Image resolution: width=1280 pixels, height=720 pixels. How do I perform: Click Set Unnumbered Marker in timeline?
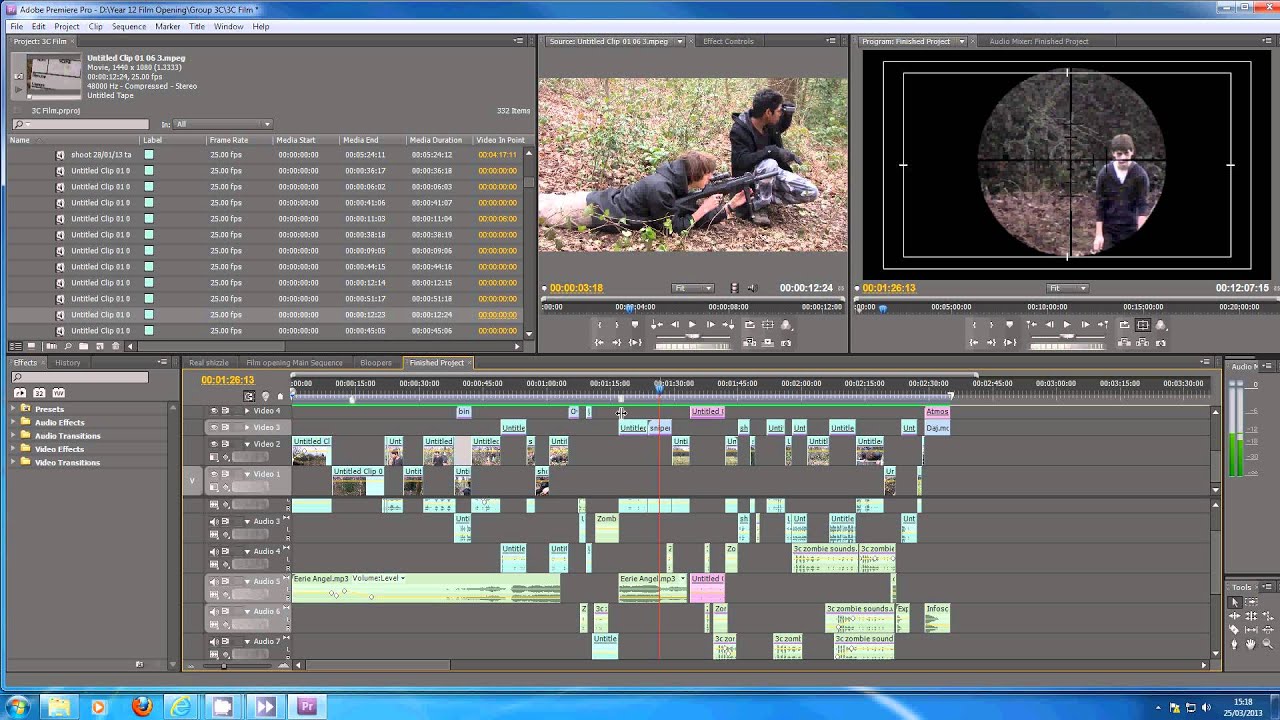pos(280,396)
